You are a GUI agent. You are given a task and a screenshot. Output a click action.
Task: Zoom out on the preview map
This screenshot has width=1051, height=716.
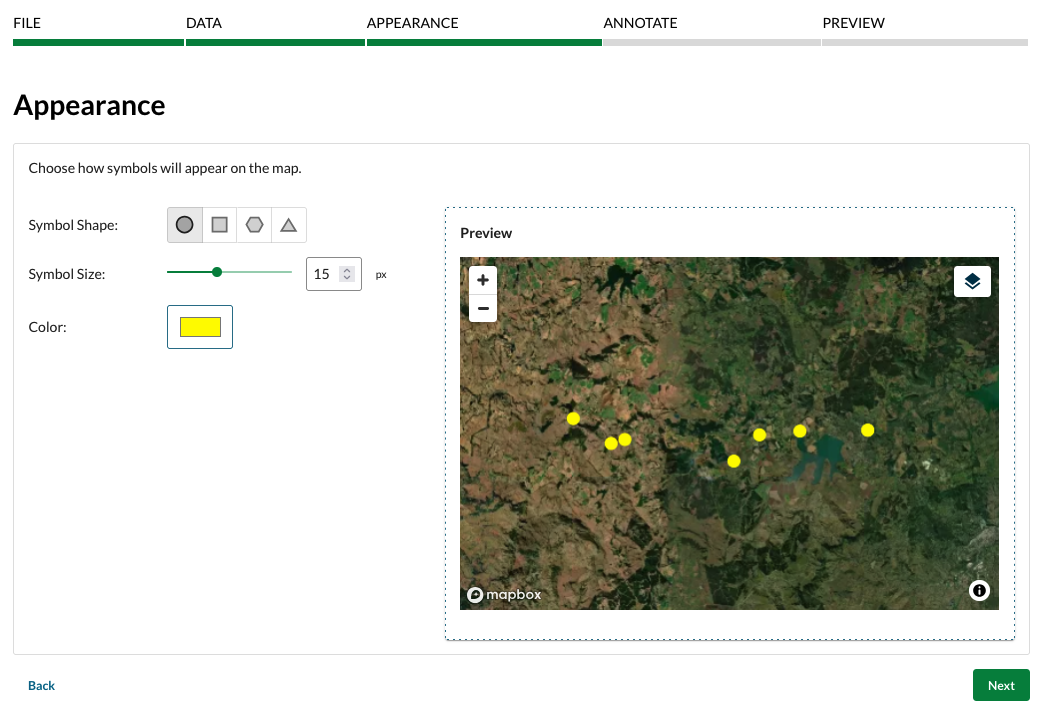pos(483,308)
